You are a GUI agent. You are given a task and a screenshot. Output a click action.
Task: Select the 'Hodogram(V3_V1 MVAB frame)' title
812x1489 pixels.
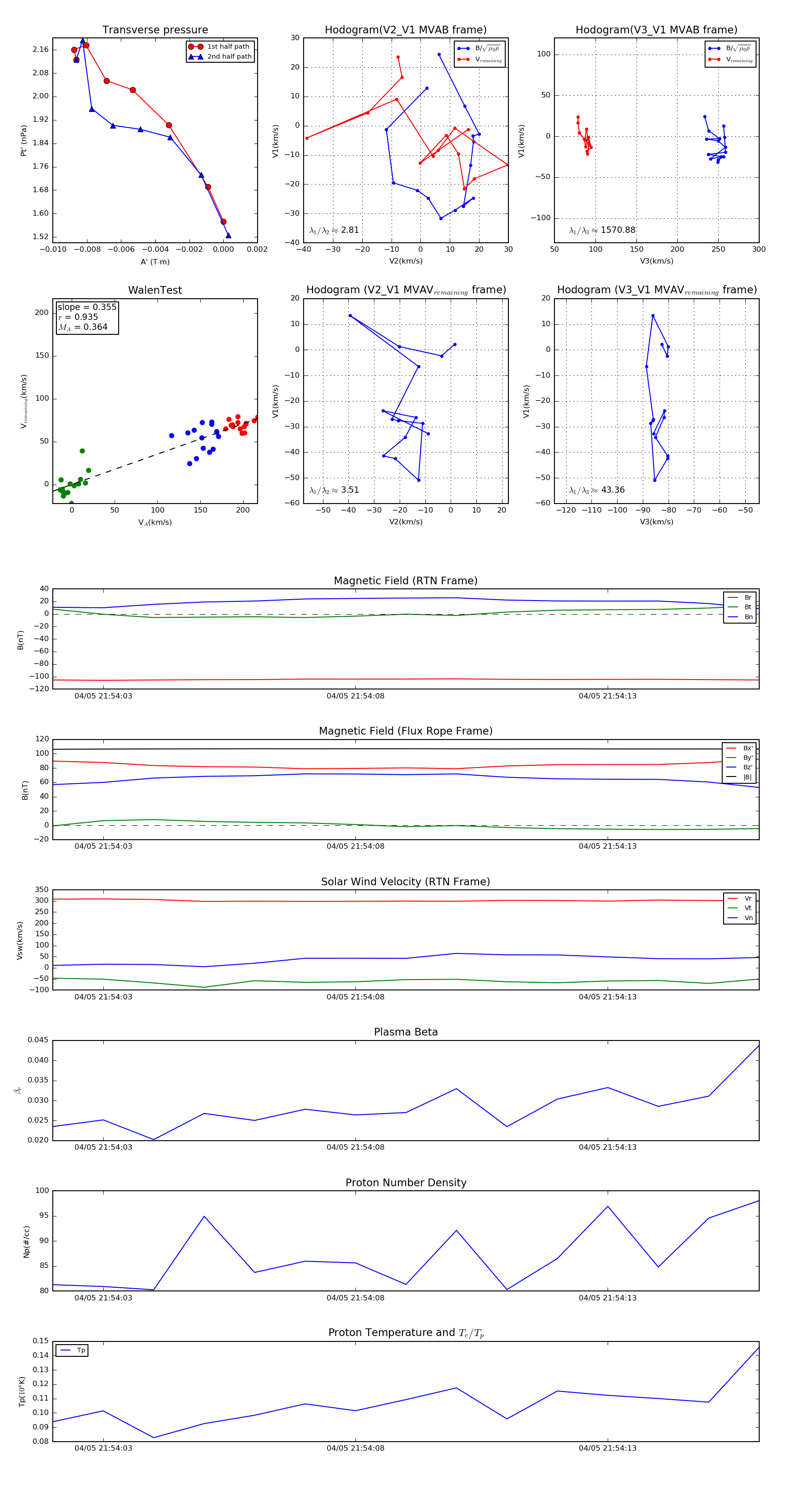(656, 29)
